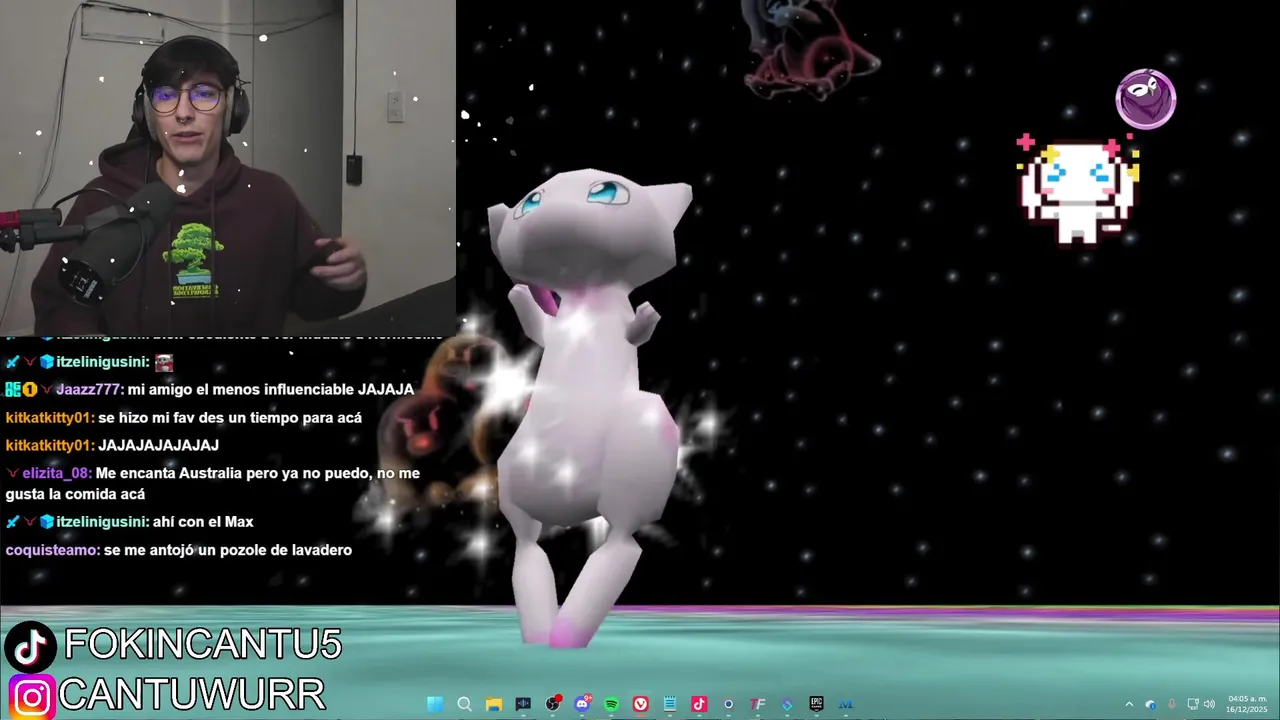This screenshot has height=720, width=1280.
Task: Click the FOKINCANTU5 handle text
Action: coord(203,645)
